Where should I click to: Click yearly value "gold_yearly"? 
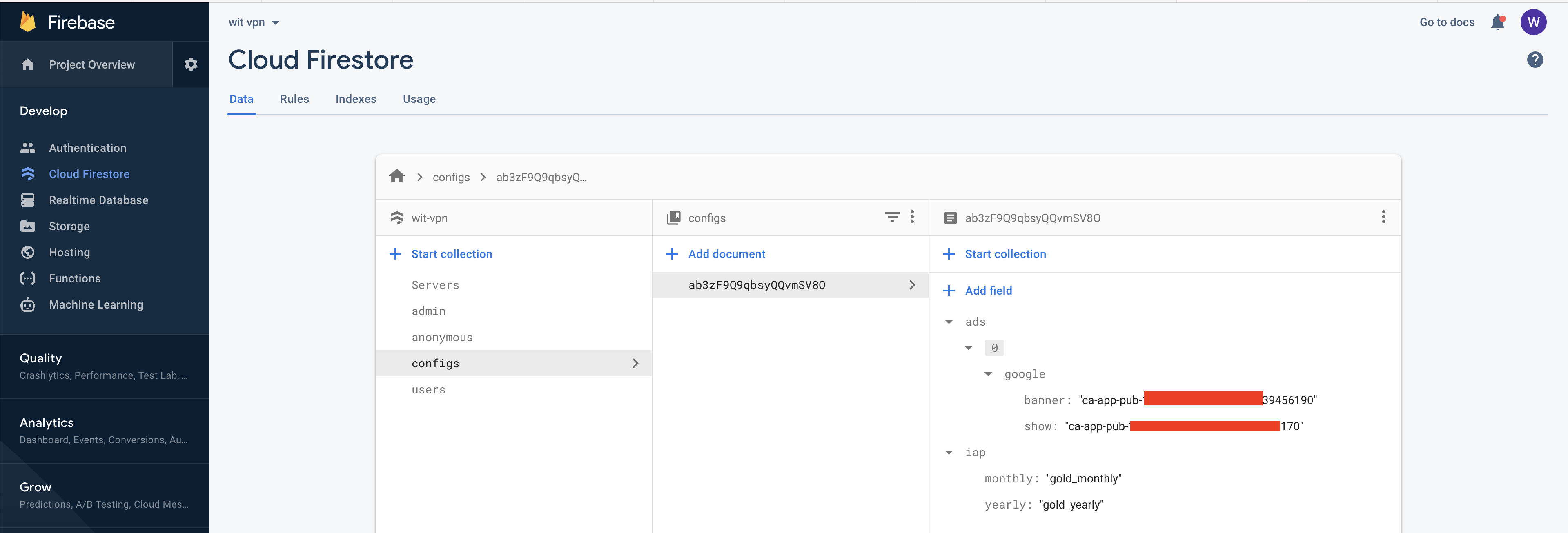[x=1071, y=504]
